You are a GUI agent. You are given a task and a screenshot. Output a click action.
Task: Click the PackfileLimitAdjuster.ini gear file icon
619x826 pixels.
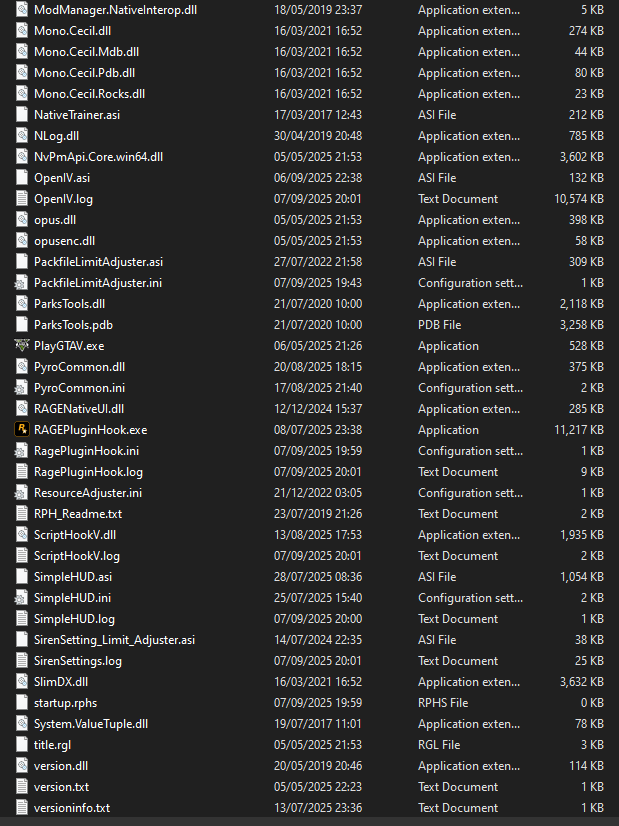pyautogui.click(x=22, y=283)
